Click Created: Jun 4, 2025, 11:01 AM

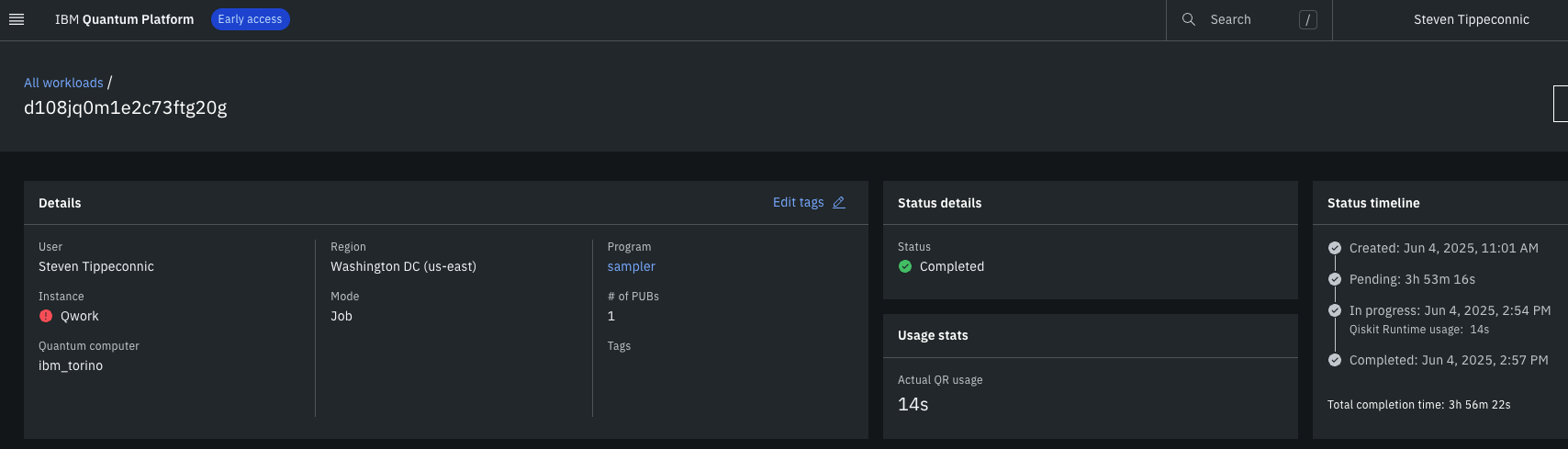(1444, 248)
